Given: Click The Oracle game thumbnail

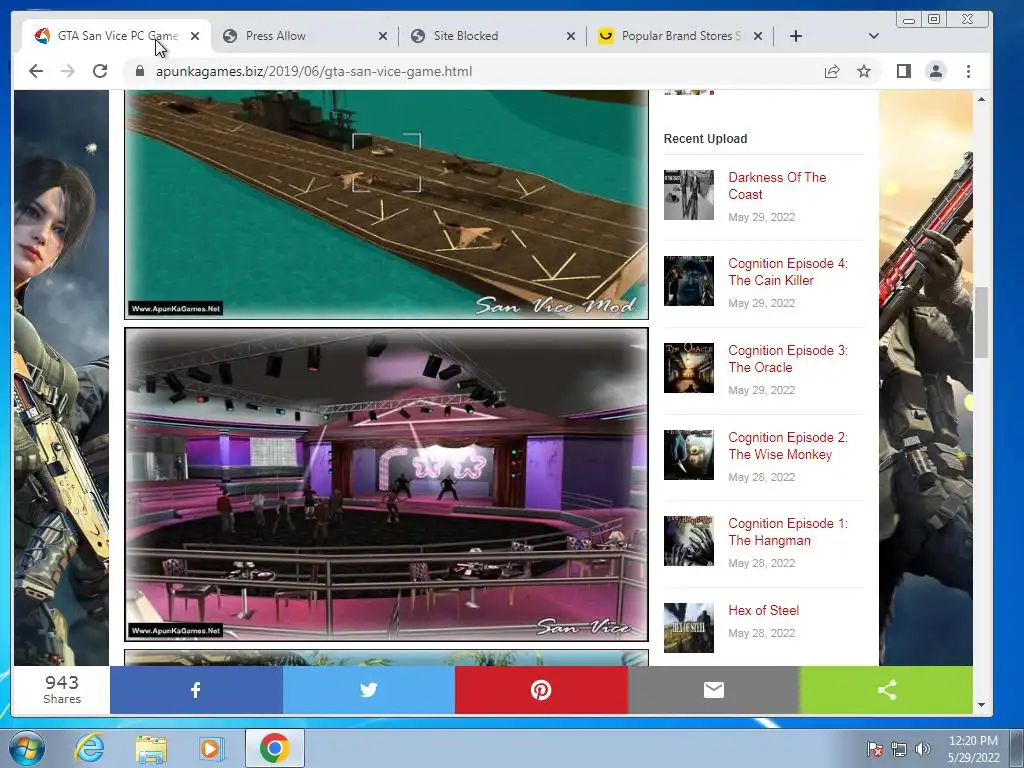Looking at the screenshot, I should 689,368.
